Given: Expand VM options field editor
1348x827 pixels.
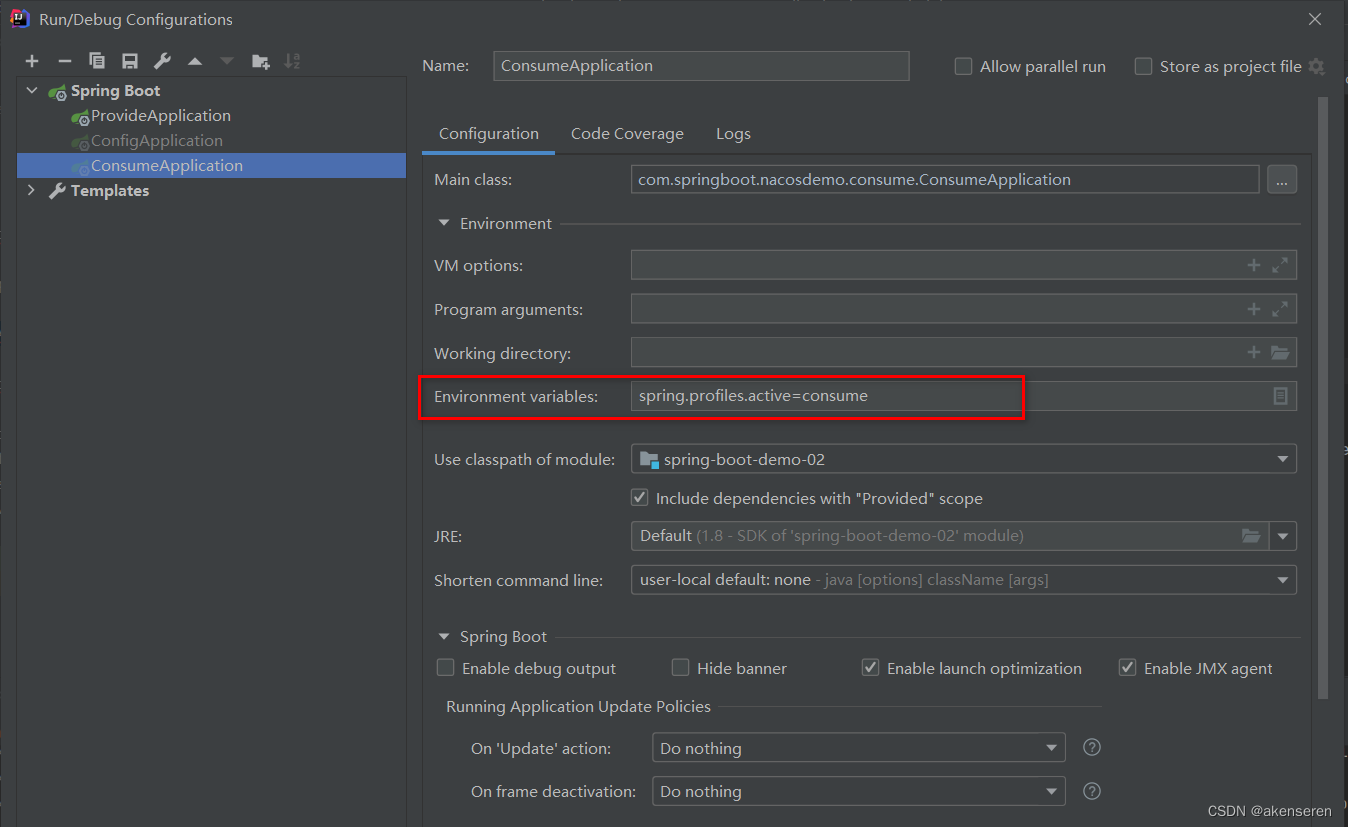Looking at the screenshot, I should (1280, 266).
